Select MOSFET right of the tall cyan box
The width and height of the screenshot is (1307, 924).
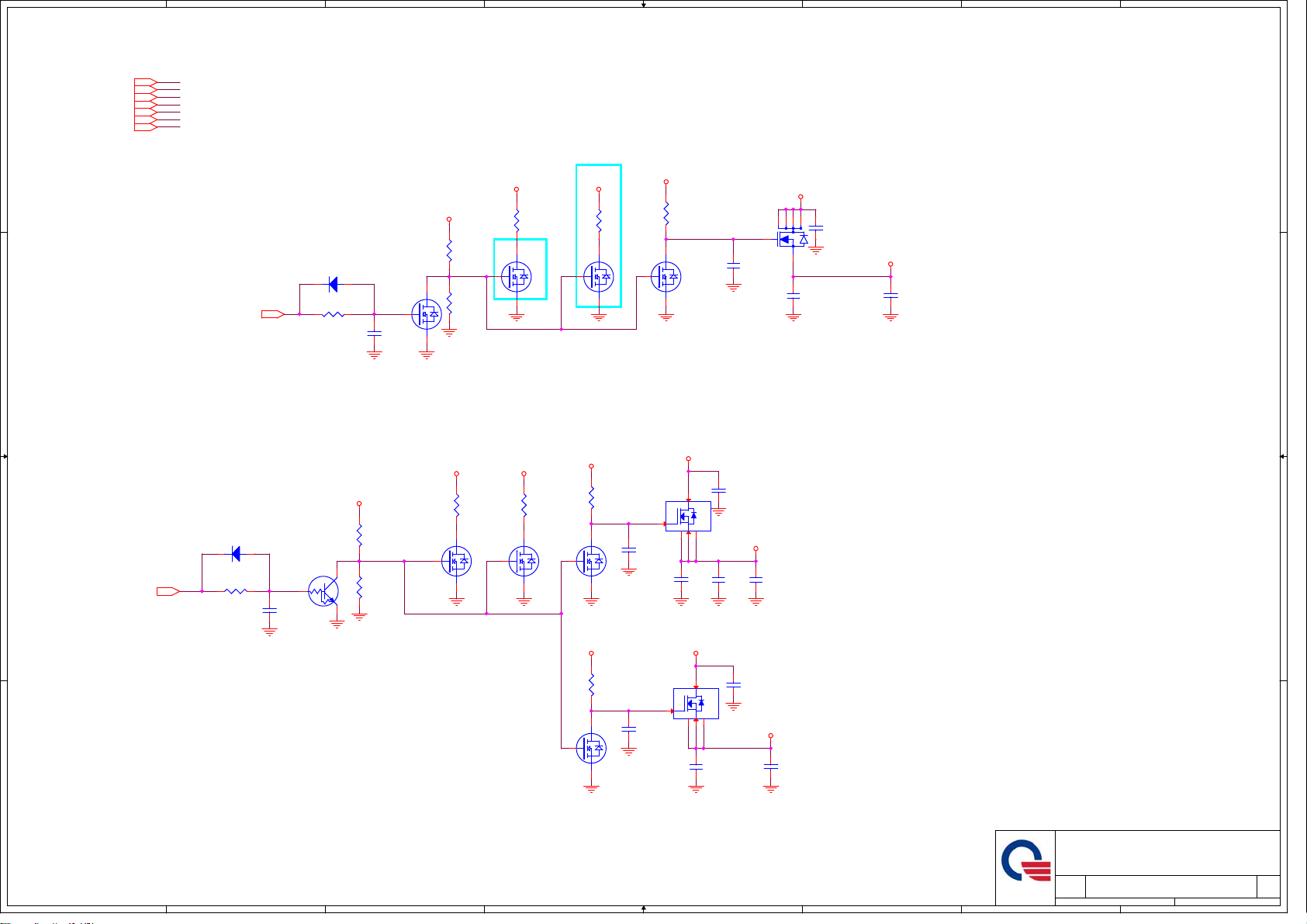pyautogui.click(x=666, y=276)
